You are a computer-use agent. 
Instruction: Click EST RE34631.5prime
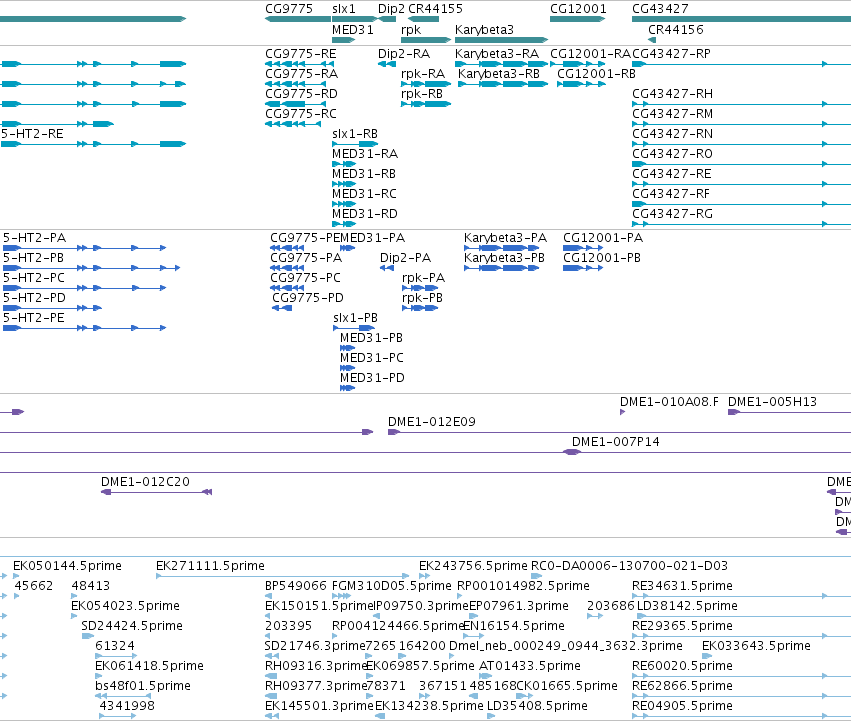(x=682, y=586)
